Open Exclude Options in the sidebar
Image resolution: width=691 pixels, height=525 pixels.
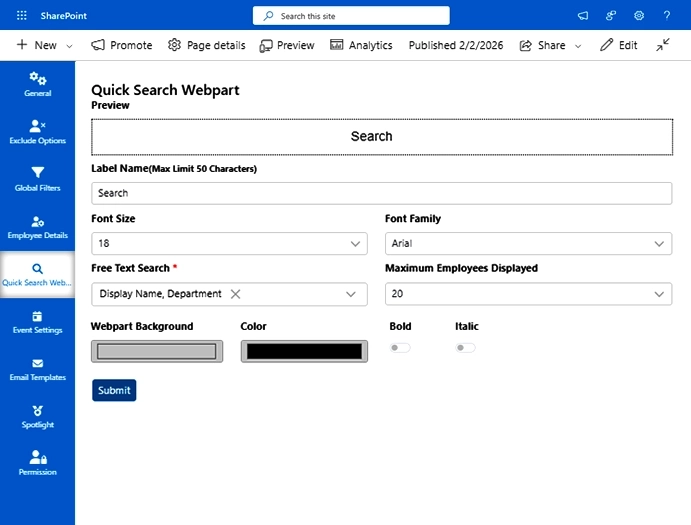37,132
